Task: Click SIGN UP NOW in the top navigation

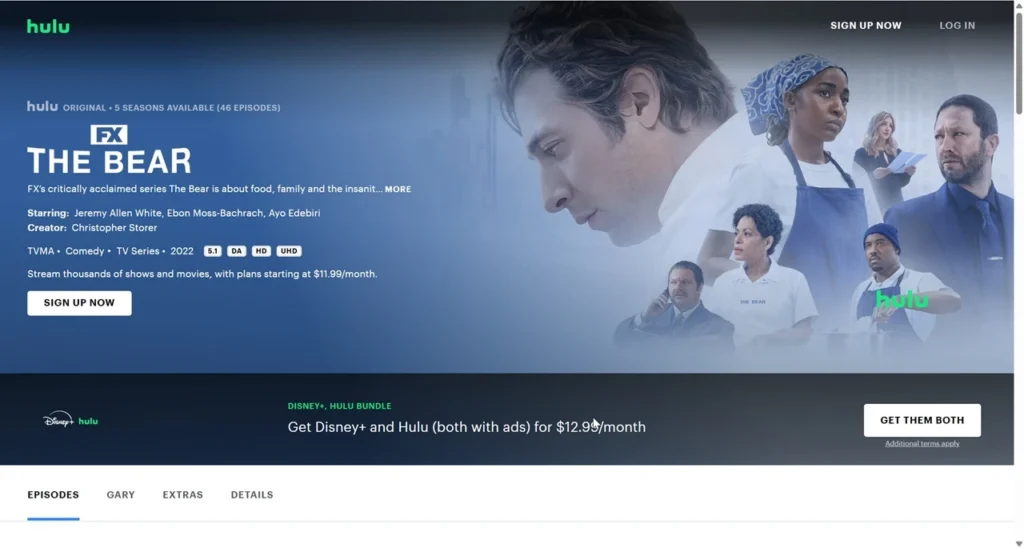Action: click(865, 25)
